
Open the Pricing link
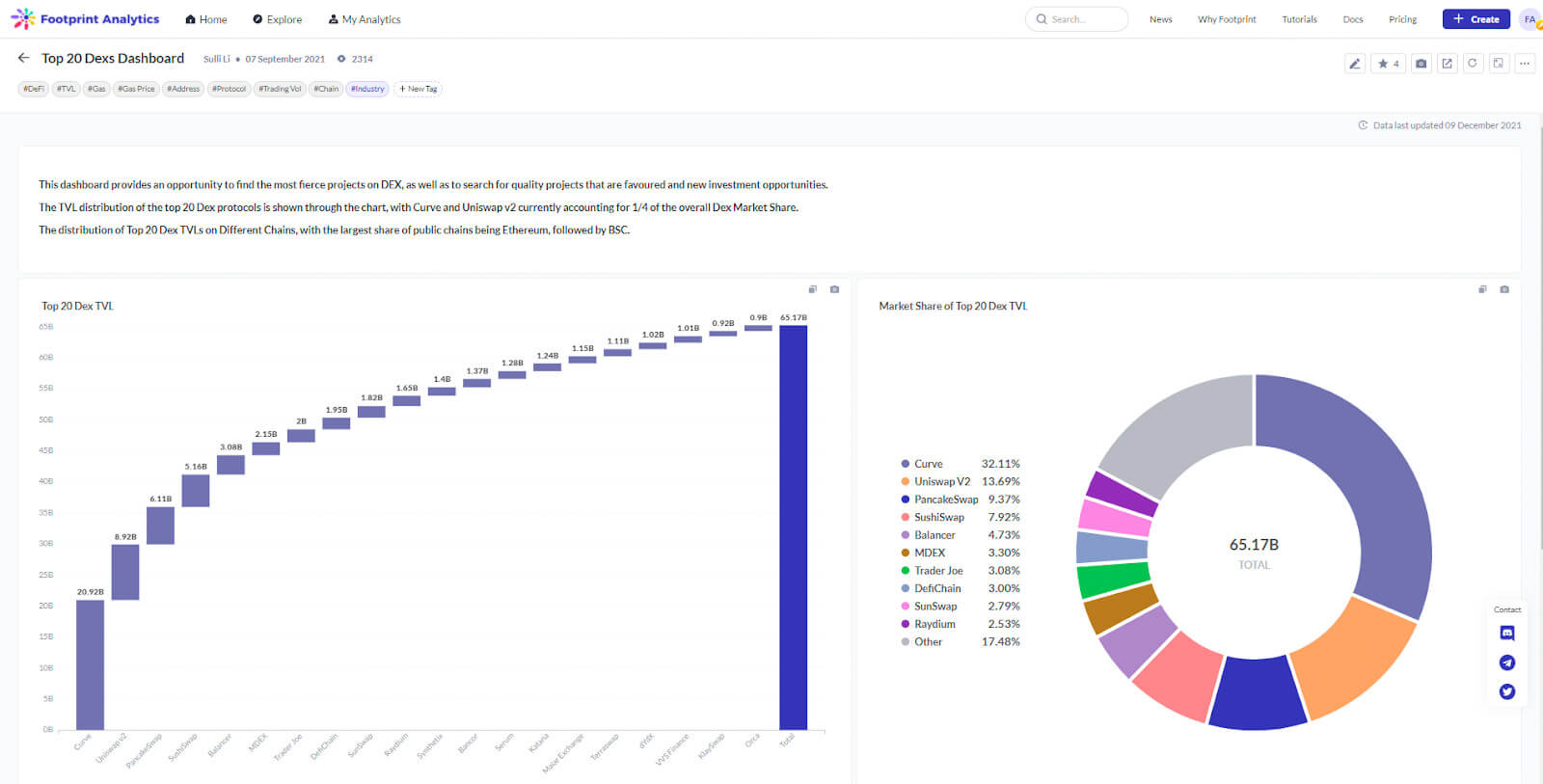pos(1402,19)
